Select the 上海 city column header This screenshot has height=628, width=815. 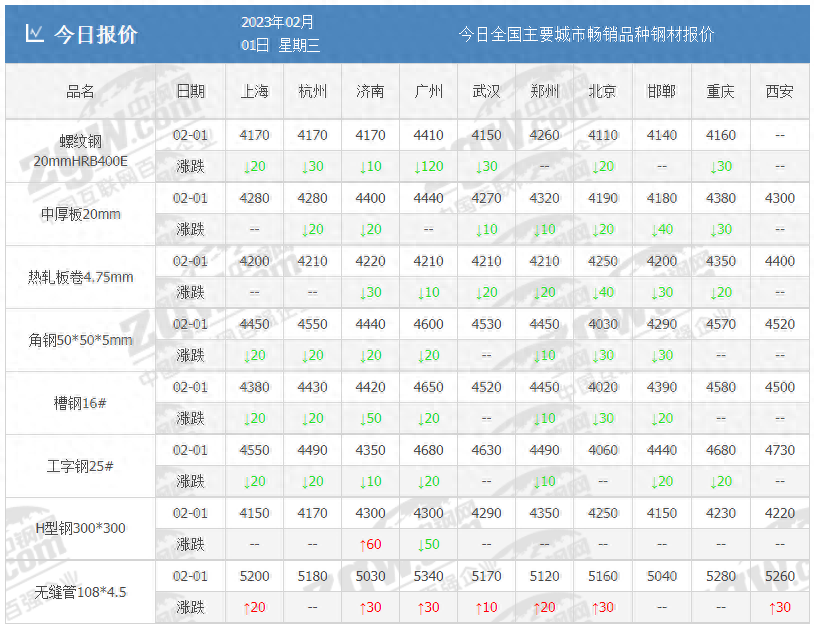[x=254, y=91]
